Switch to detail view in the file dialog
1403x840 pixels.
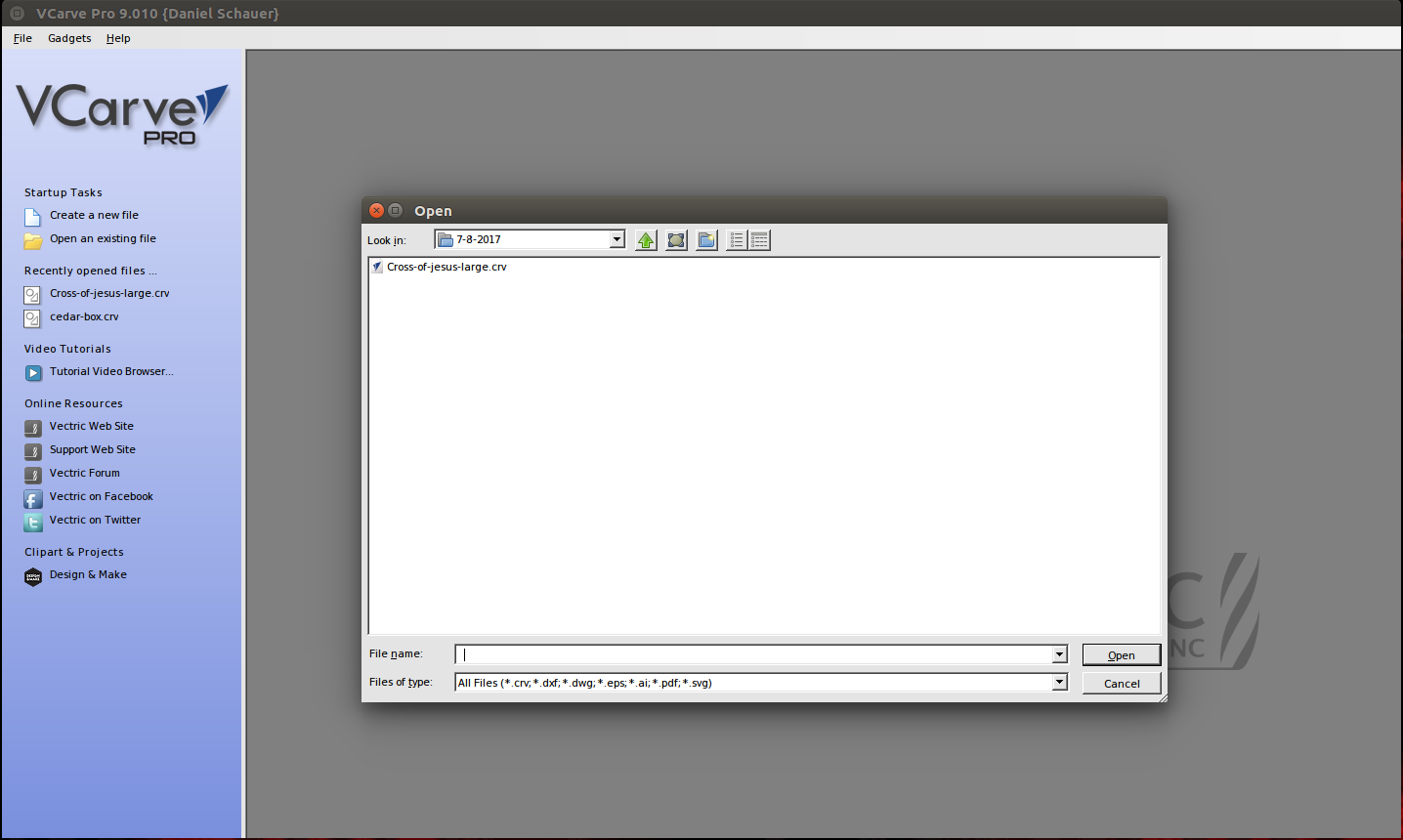click(759, 239)
